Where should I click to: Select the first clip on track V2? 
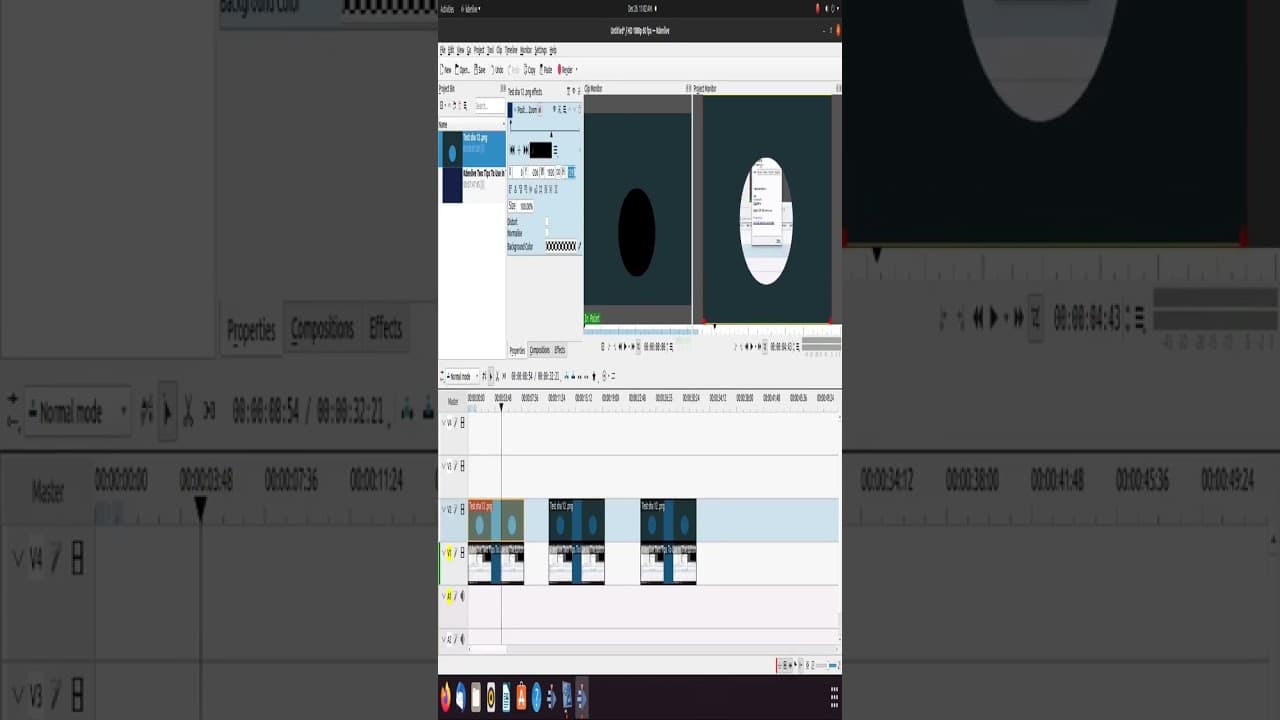tap(496, 520)
